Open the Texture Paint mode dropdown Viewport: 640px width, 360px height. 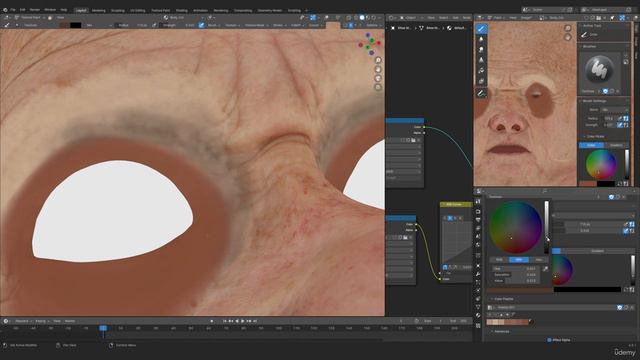[31, 18]
